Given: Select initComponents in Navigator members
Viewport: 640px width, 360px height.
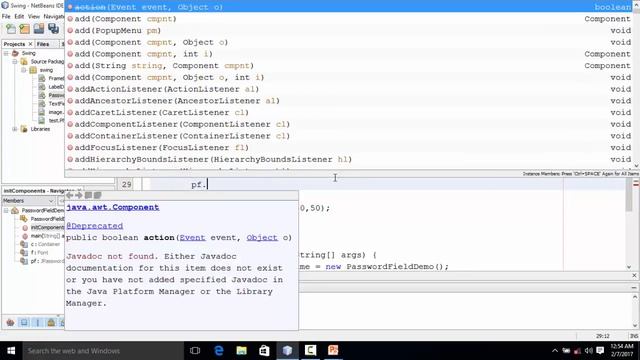Looking at the screenshot, I should pyautogui.click(x=47, y=227).
